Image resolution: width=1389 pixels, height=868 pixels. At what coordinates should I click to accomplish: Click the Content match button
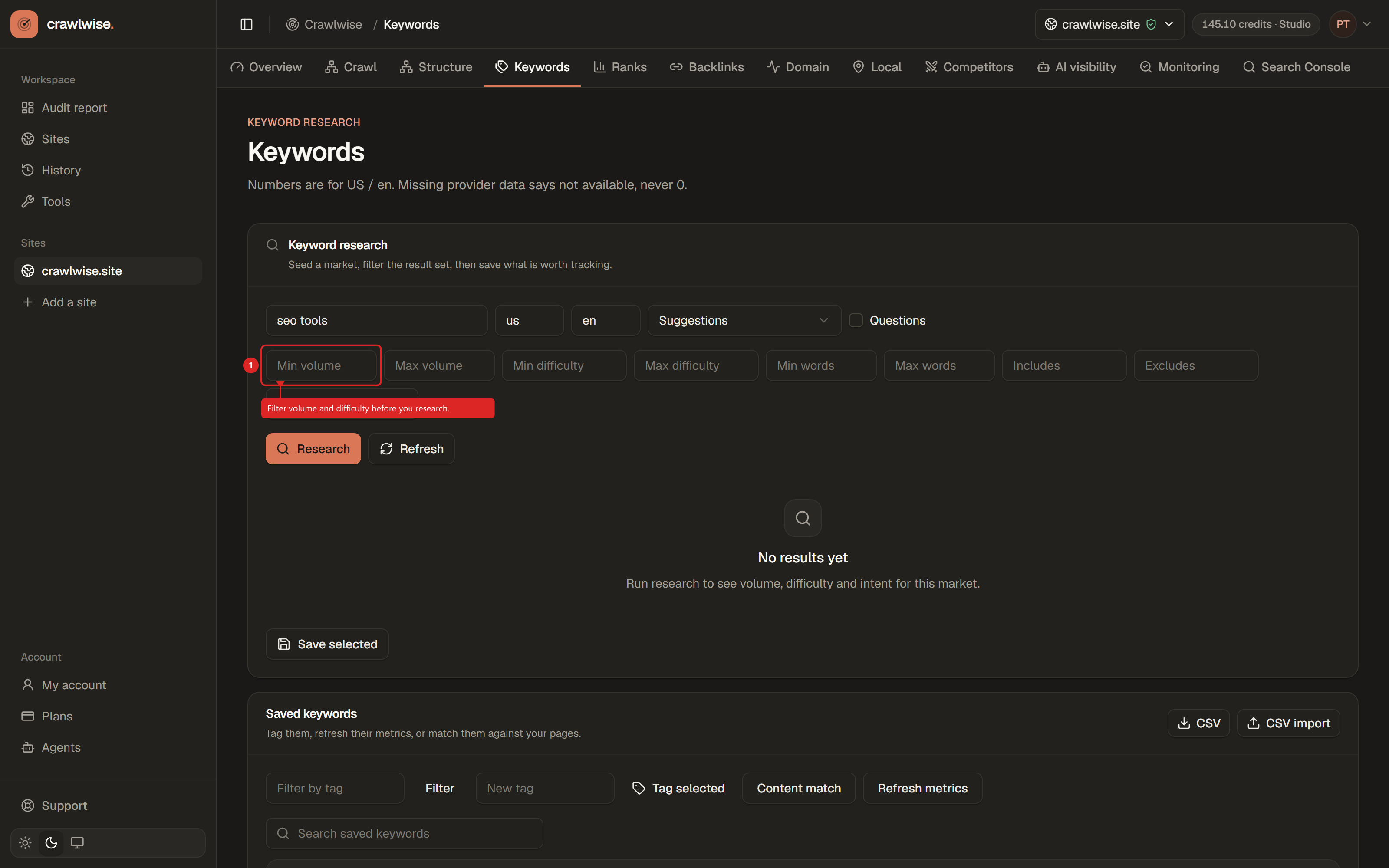799,788
